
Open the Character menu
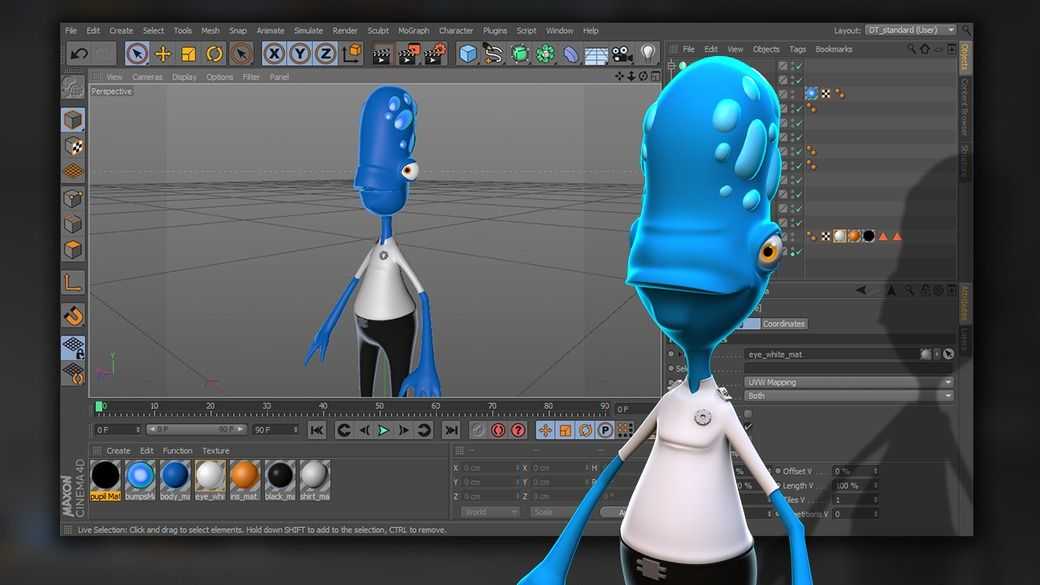(456, 31)
